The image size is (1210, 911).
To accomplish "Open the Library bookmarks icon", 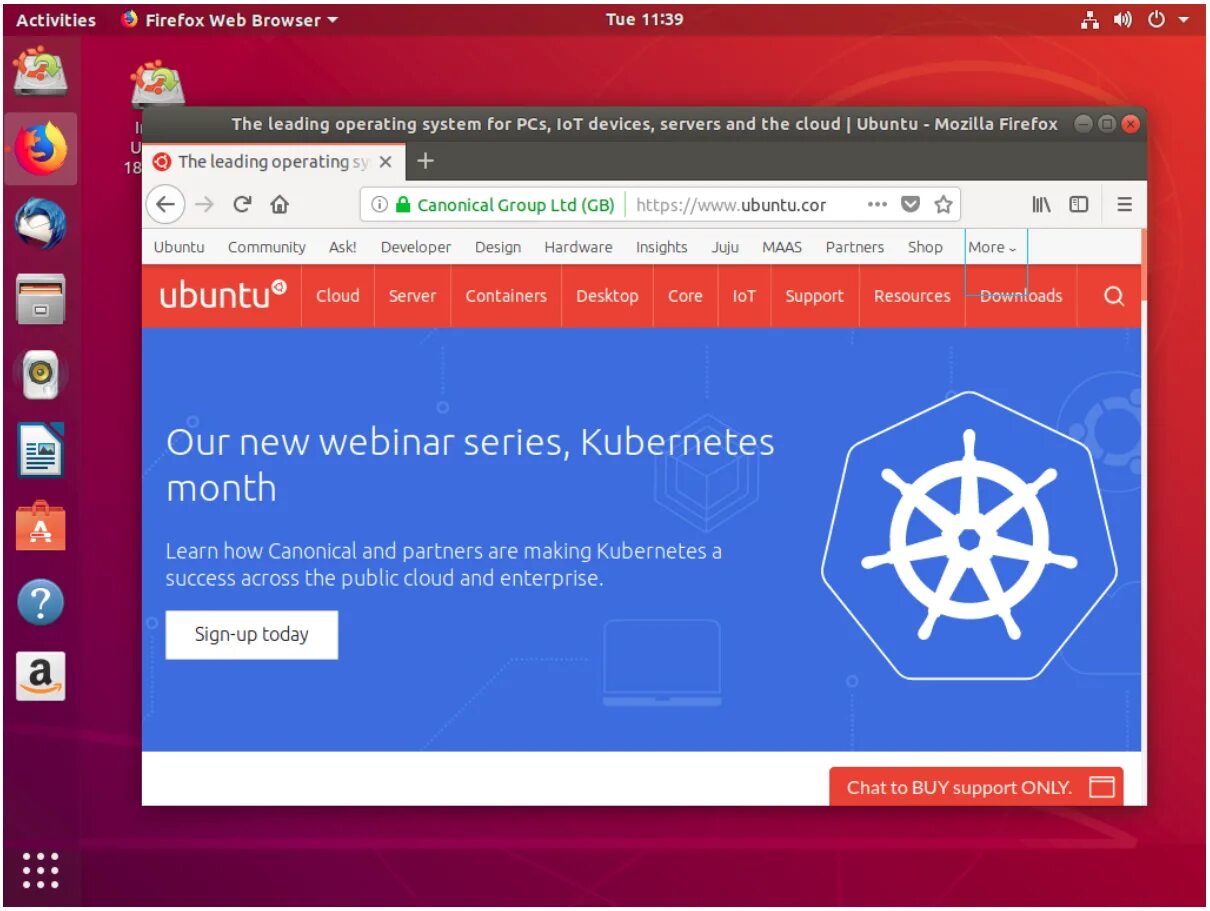I will (1041, 205).
